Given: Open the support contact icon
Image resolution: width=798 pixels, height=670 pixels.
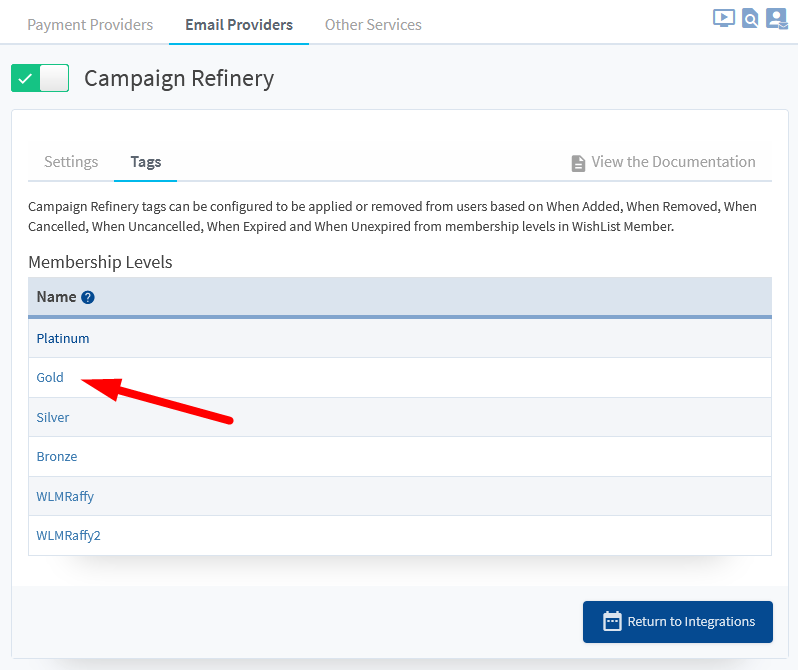Looking at the screenshot, I should [777, 19].
